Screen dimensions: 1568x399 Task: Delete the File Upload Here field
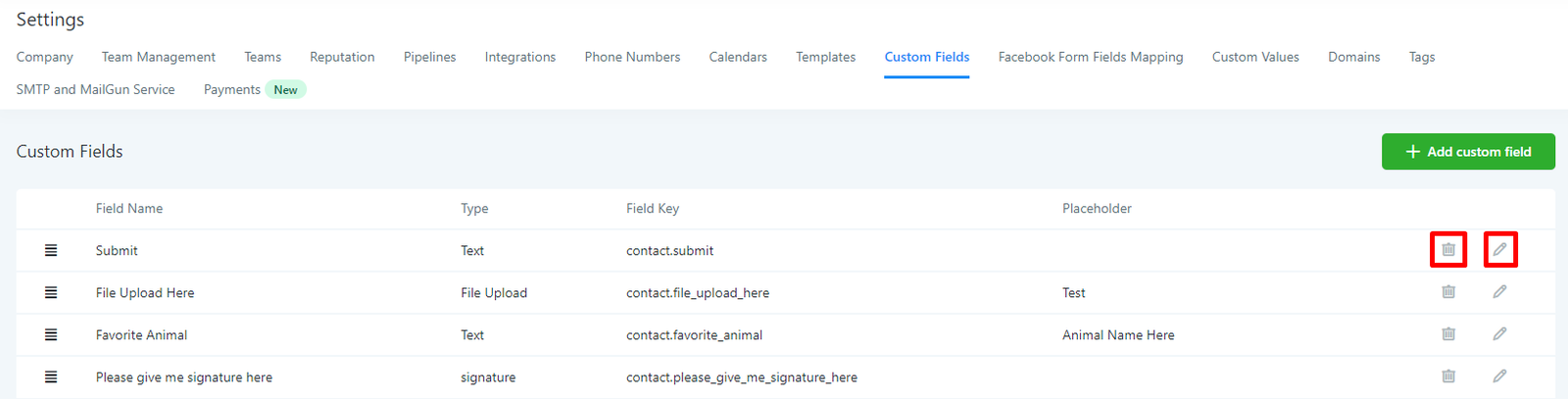1448,292
